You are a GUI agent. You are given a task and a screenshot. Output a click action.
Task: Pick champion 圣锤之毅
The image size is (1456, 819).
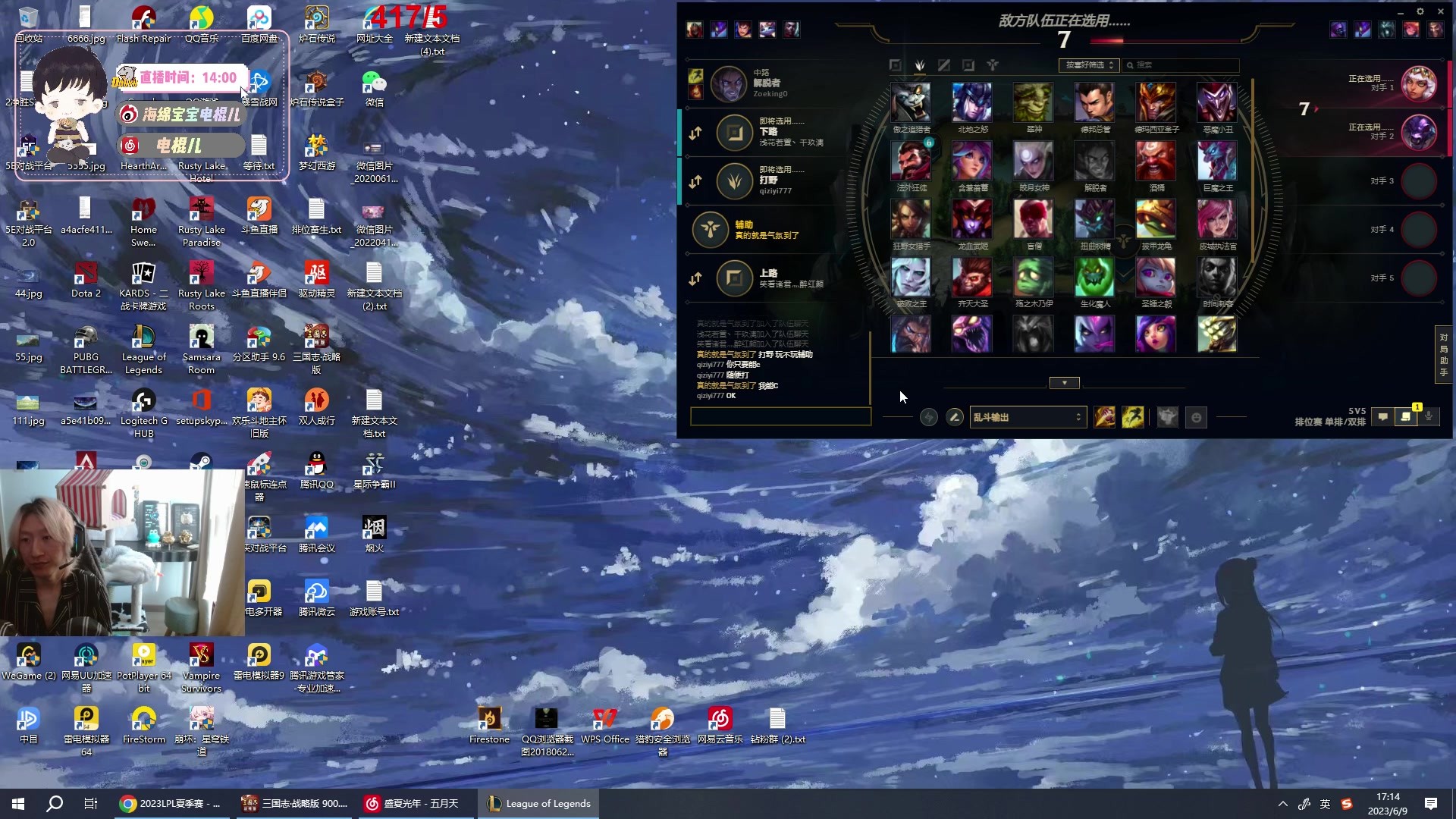(1156, 277)
